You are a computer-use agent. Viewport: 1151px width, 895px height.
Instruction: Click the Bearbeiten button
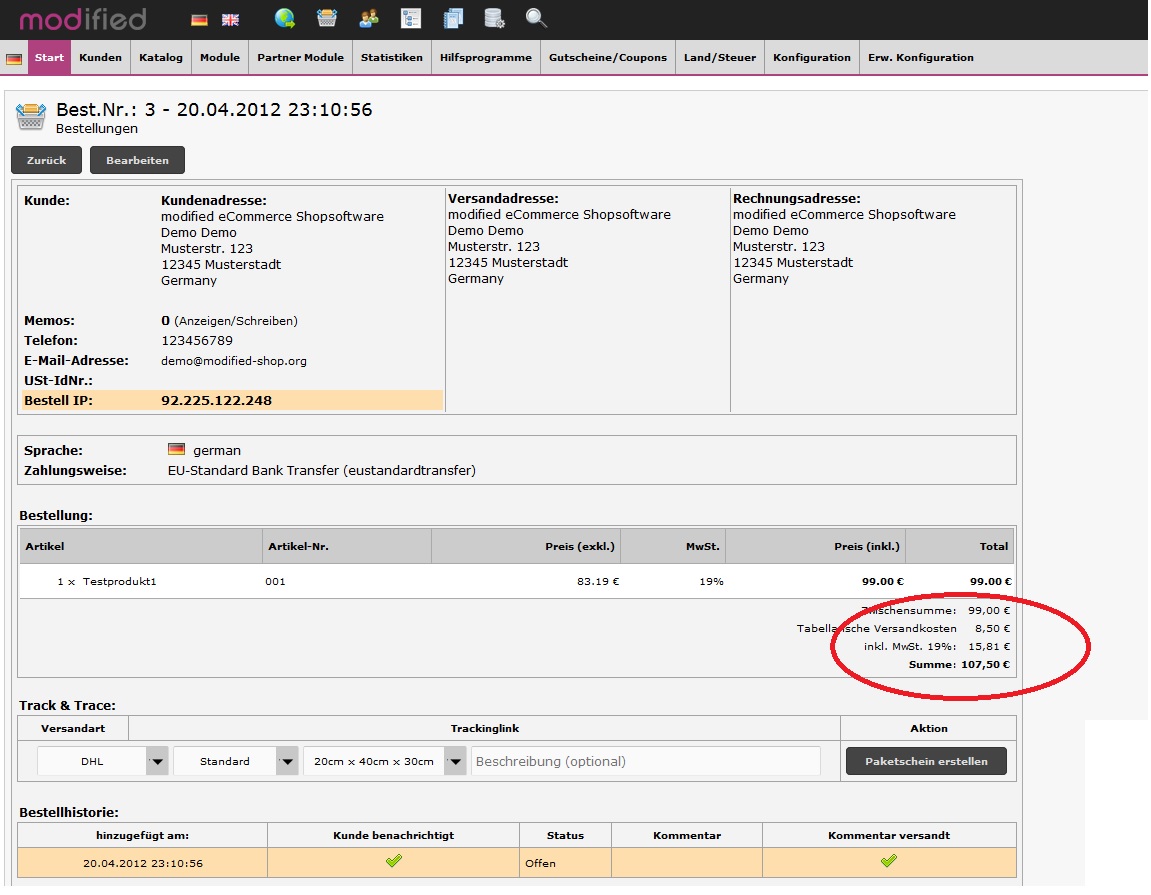click(137, 160)
